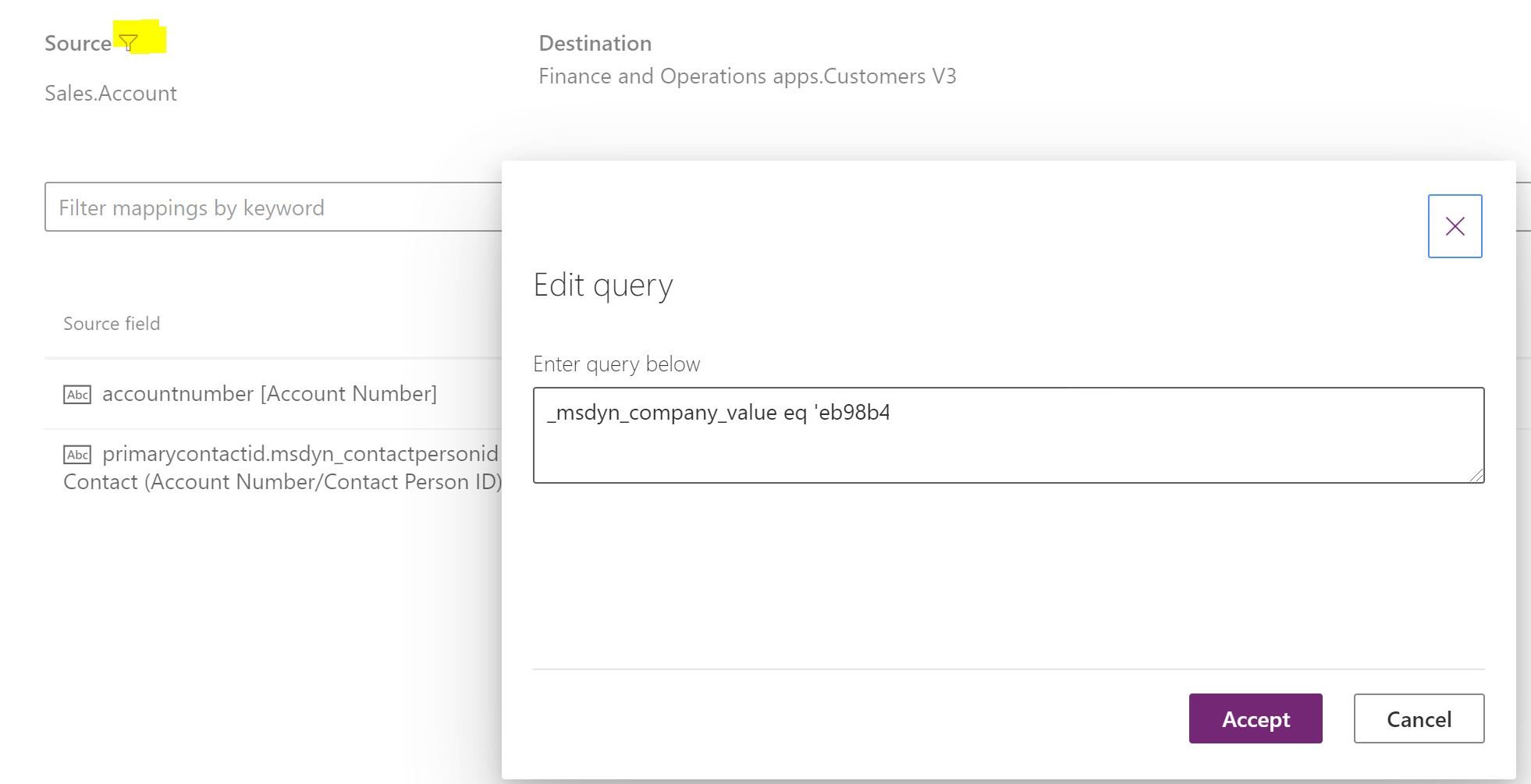
Task: Focus the query text area
Action: click(x=1008, y=435)
